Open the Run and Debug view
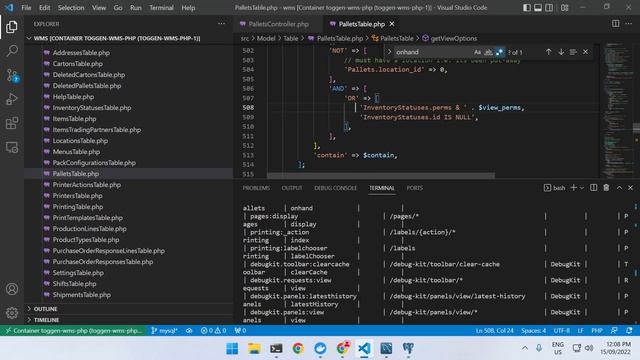 coord(12,99)
